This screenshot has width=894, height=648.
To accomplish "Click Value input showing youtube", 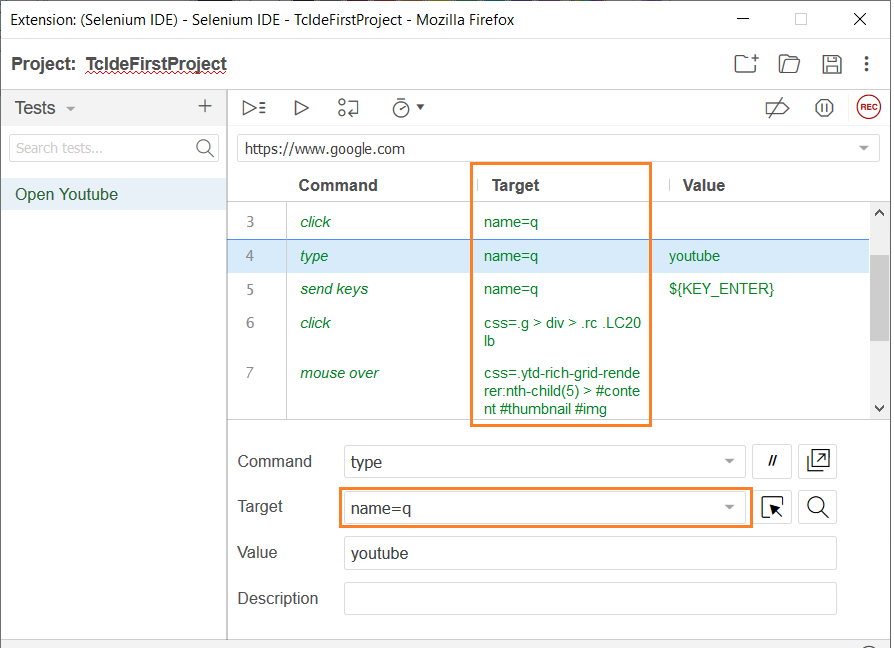I will click(590, 553).
